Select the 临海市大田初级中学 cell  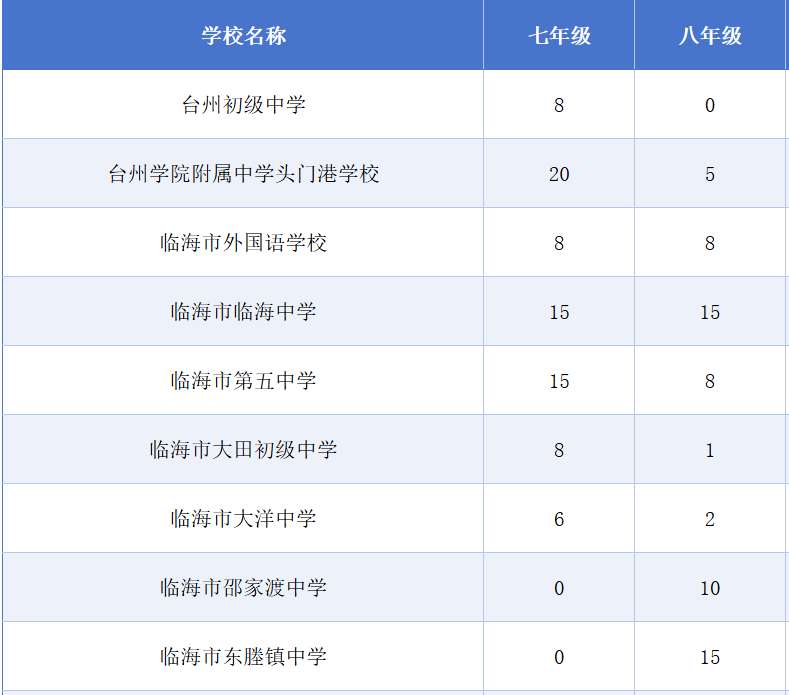[243, 449]
